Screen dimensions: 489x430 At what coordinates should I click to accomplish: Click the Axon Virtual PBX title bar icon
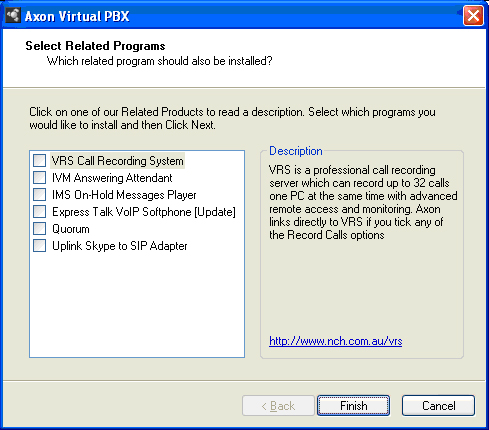pyautogui.click(x=13, y=16)
